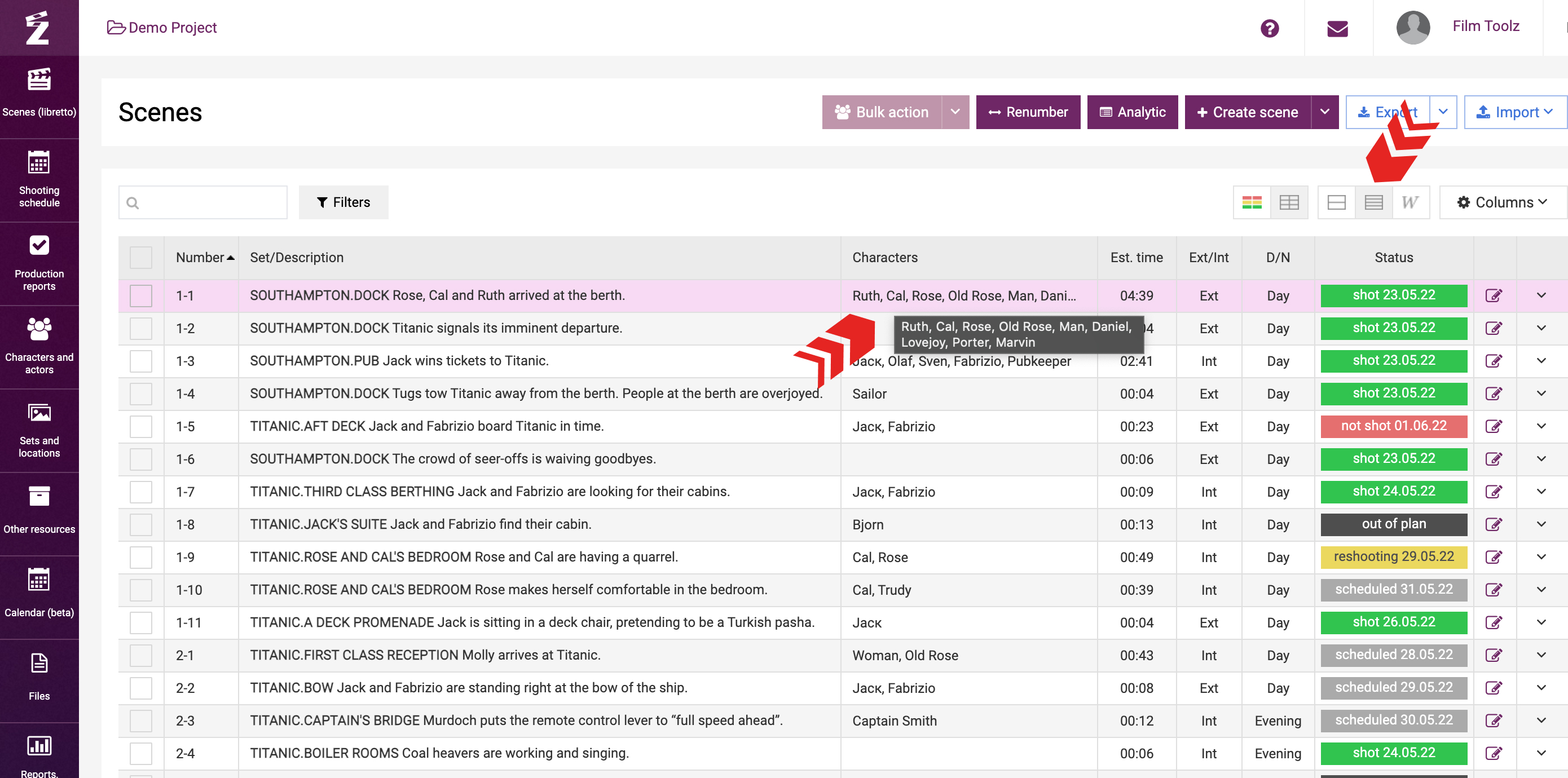The width and height of the screenshot is (1568, 778).
Task: Check the box for scene 1-11
Action: coord(140,622)
